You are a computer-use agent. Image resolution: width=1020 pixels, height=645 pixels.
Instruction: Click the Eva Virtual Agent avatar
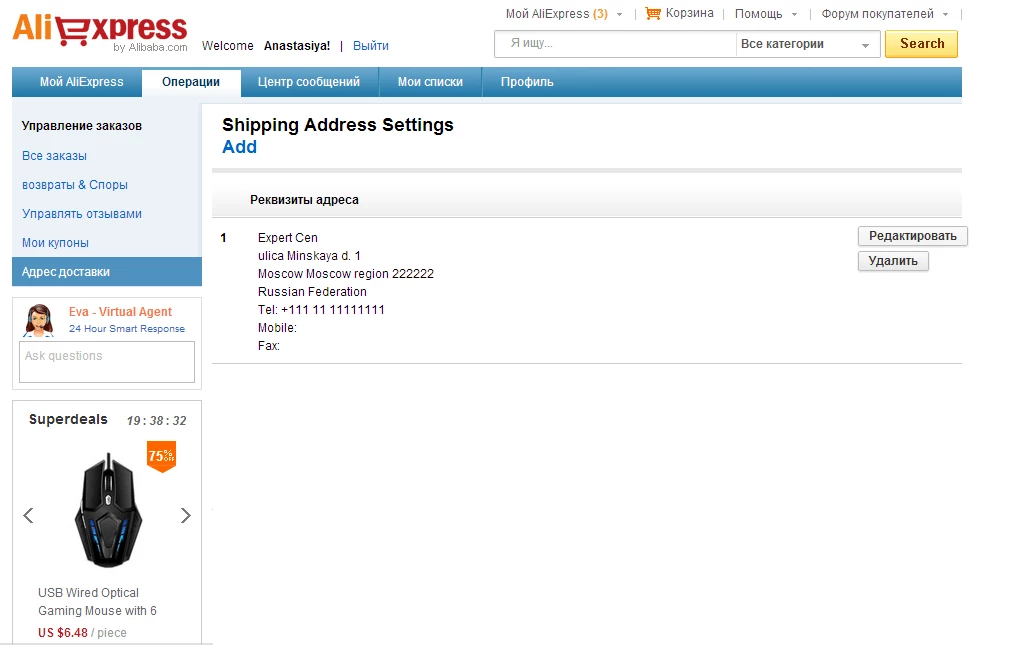[x=40, y=320]
